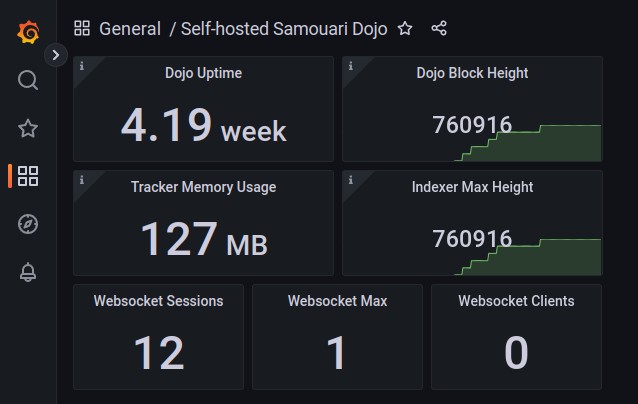
Task: Share the dashboard via share icon
Action: coord(439,28)
